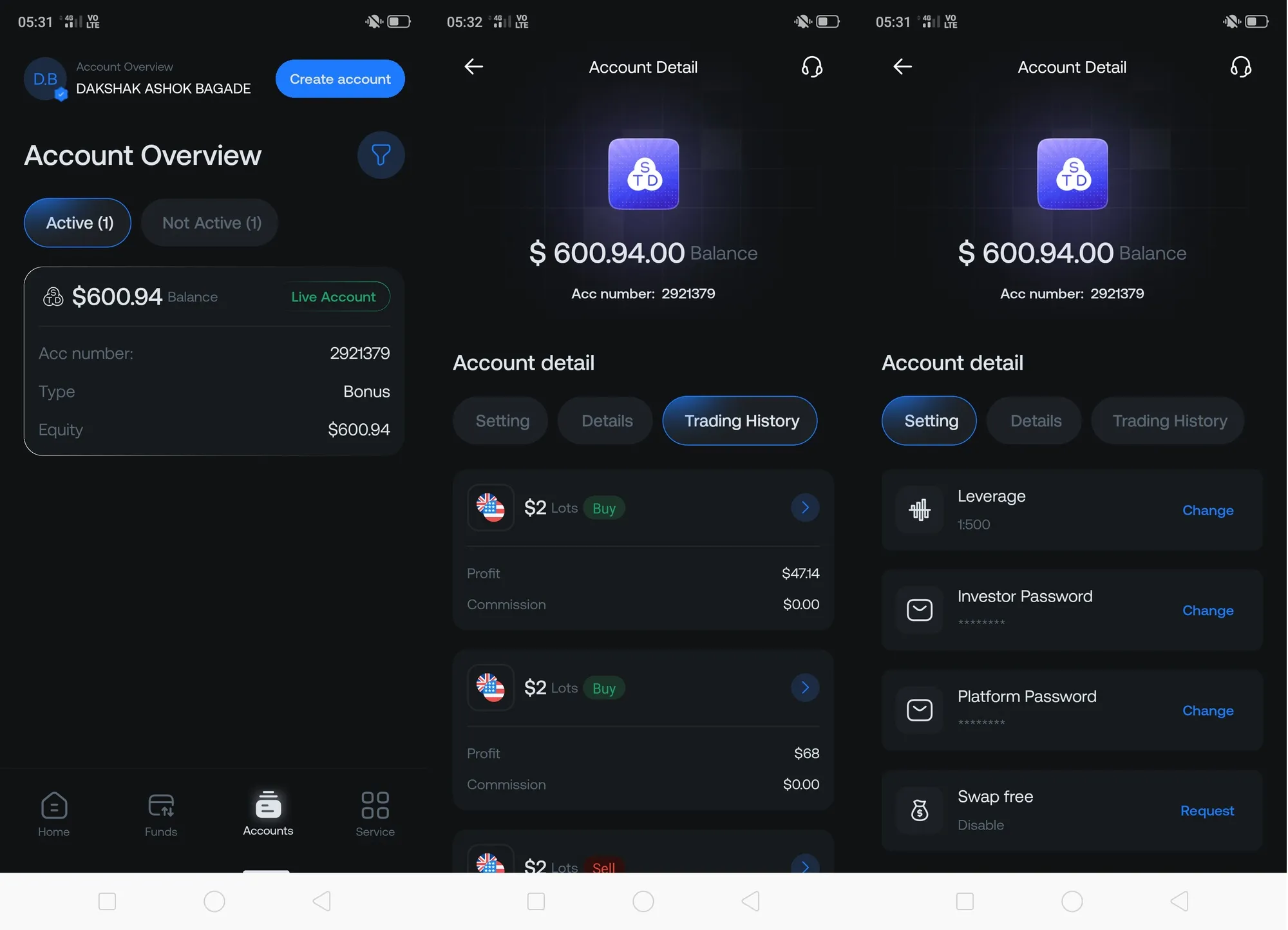Change the Platform Password

tap(1208, 710)
